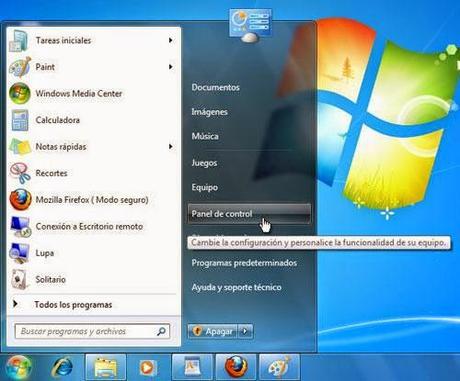Image resolution: width=460 pixels, height=381 pixels.
Task: Click the Solitario text label
Action: pyautogui.click(x=50, y=279)
